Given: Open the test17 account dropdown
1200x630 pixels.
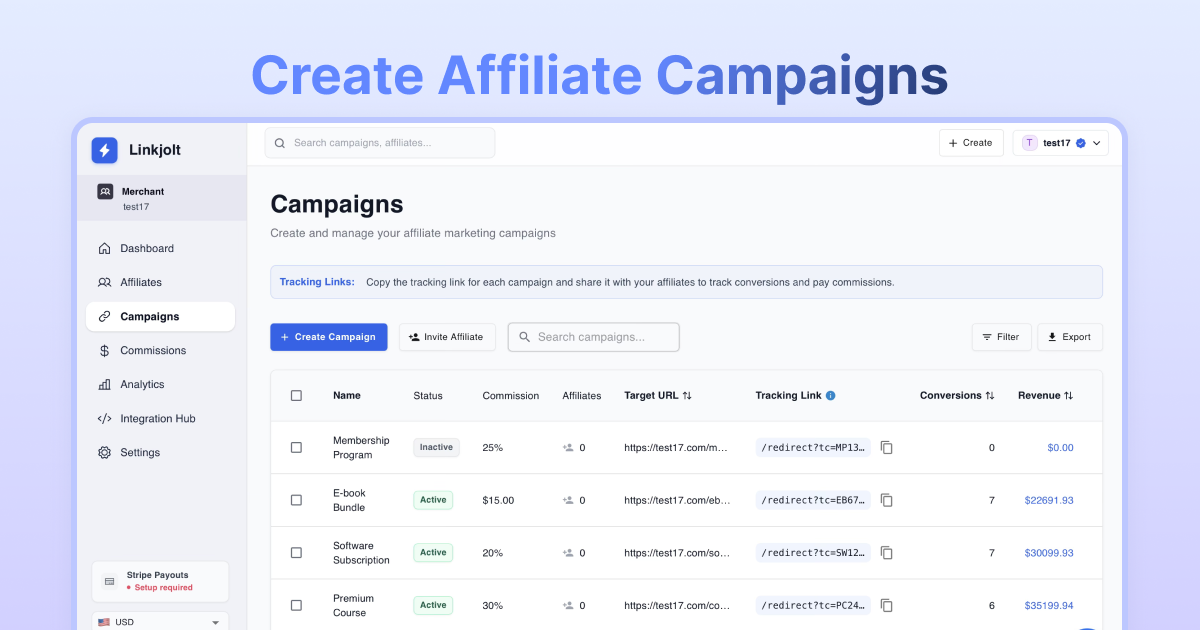Looking at the screenshot, I should tap(1060, 143).
